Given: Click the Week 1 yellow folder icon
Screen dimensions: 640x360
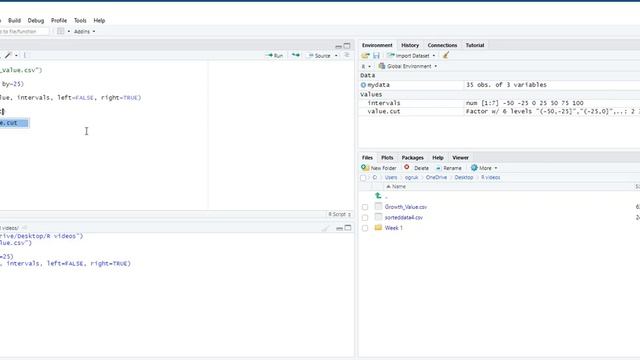Looking at the screenshot, I should tap(378, 228).
